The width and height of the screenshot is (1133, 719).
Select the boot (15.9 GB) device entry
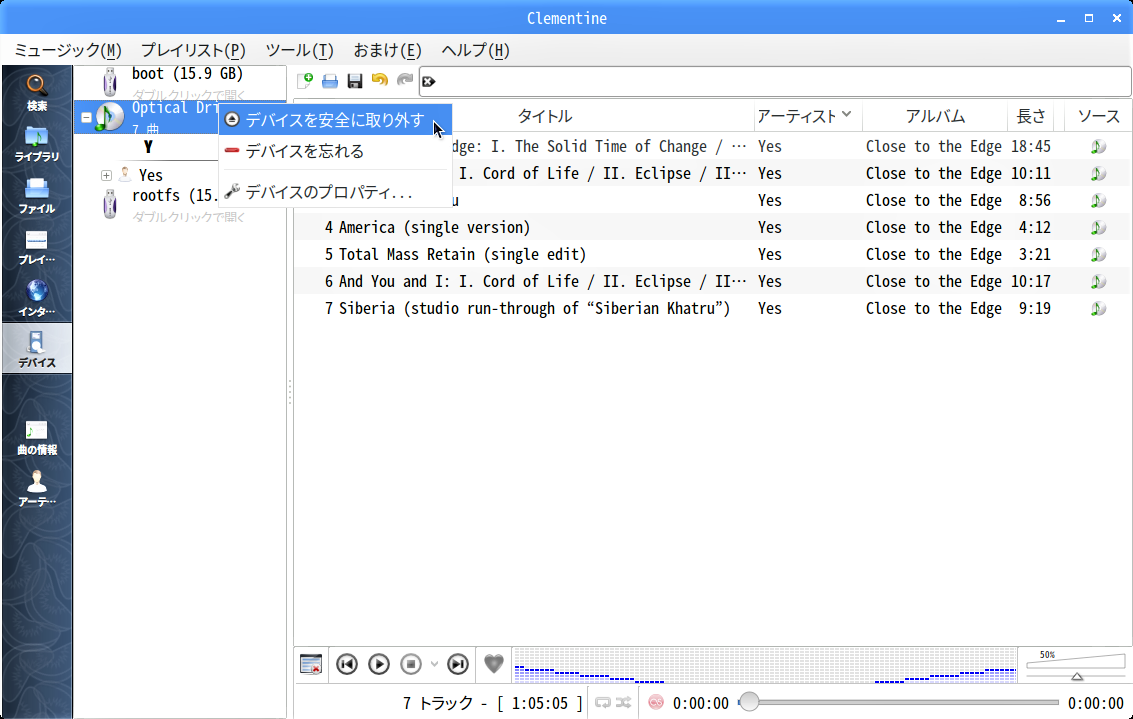181,82
